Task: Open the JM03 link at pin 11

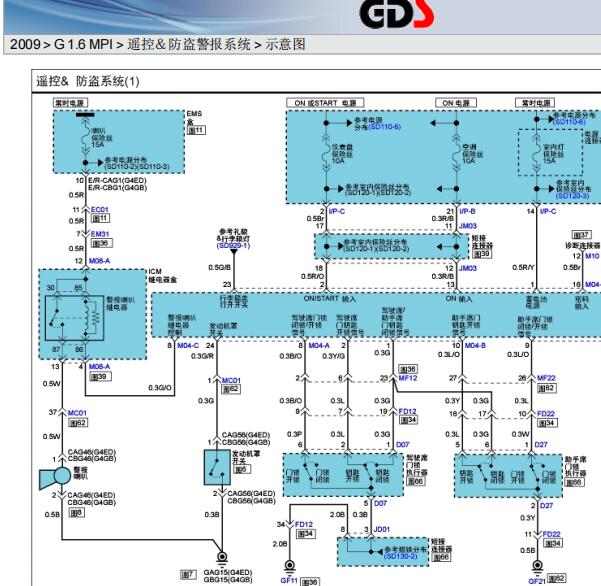Action: pyautogui.click(x=468, y=226)
